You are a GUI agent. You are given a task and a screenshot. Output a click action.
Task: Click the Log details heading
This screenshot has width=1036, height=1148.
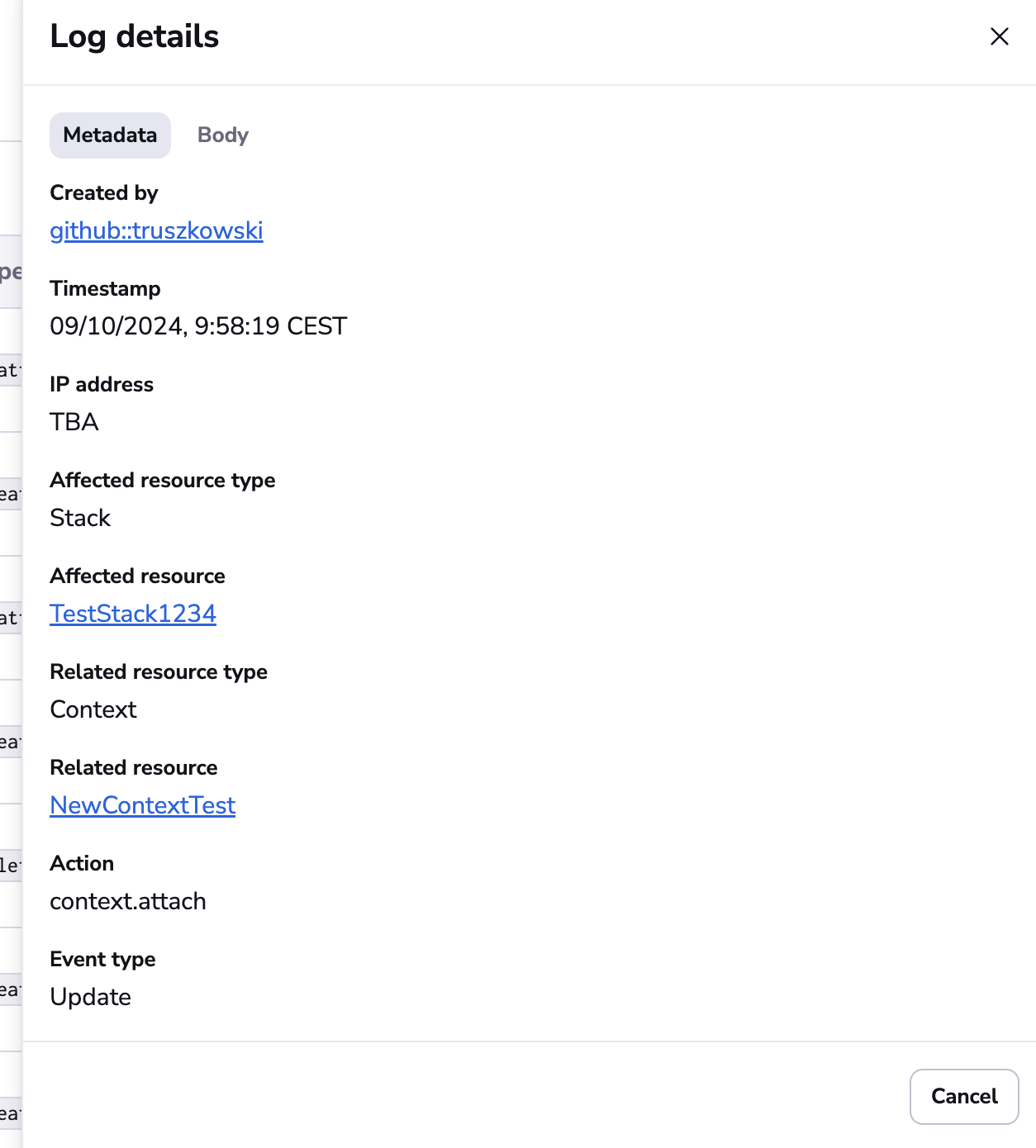135,36
